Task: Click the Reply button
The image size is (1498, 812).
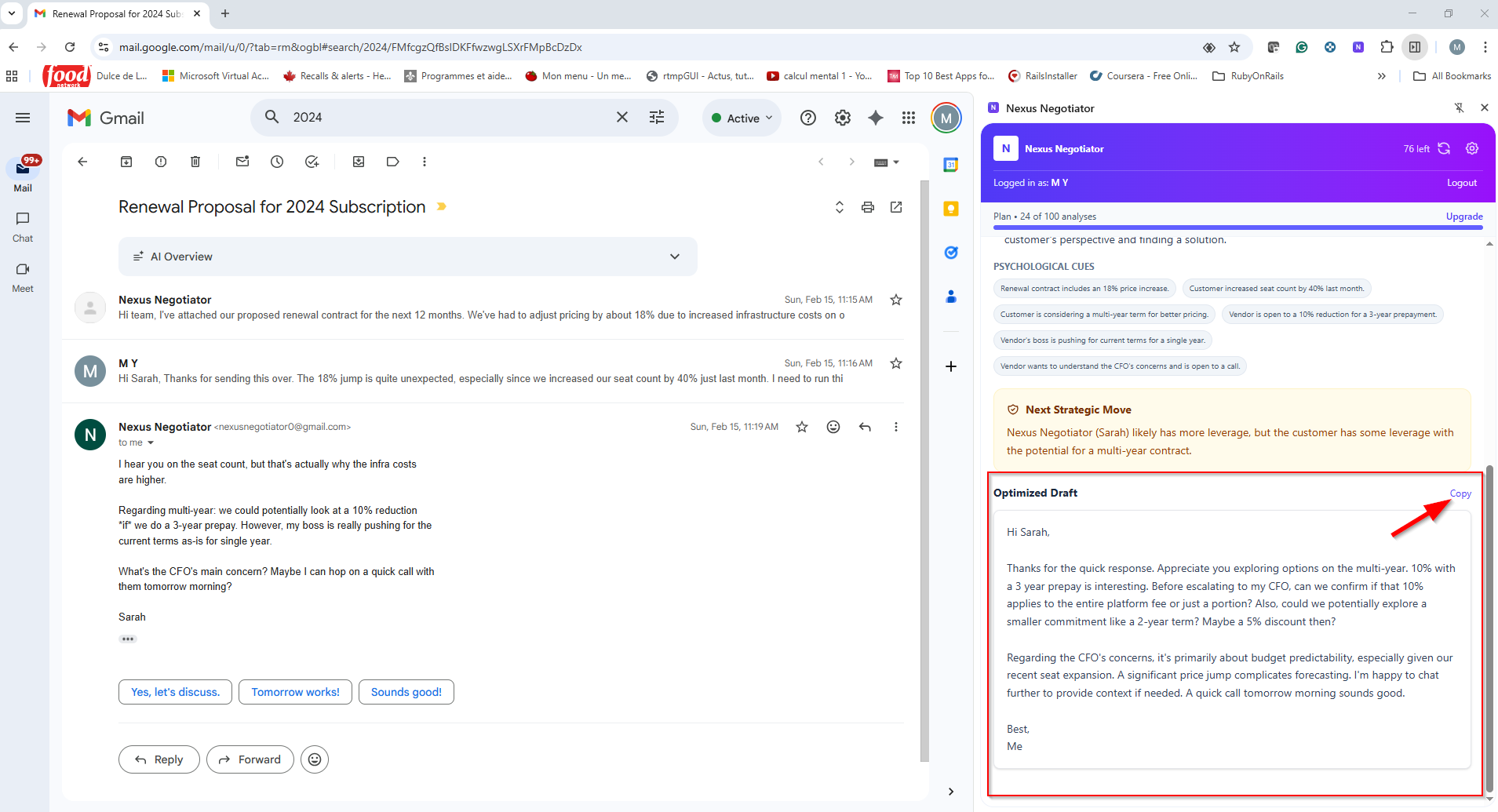Action: [x=159, y=759]
